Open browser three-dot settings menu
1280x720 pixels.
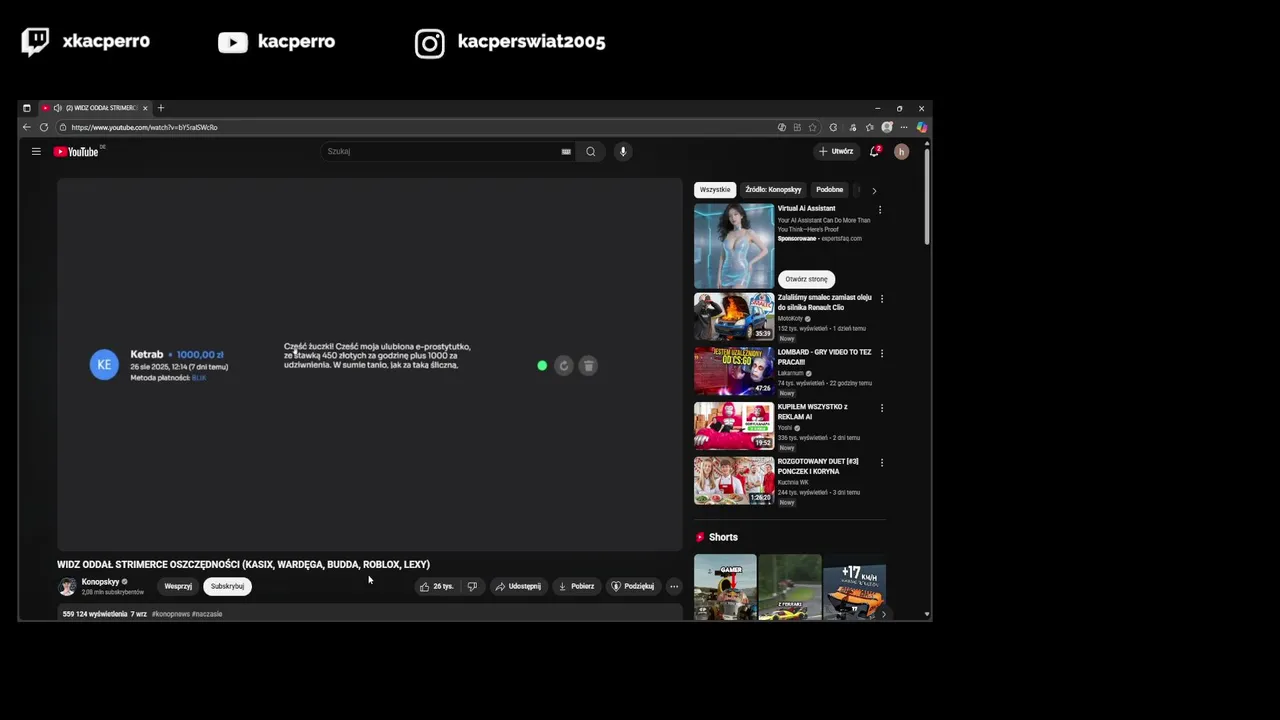(904, 127)
